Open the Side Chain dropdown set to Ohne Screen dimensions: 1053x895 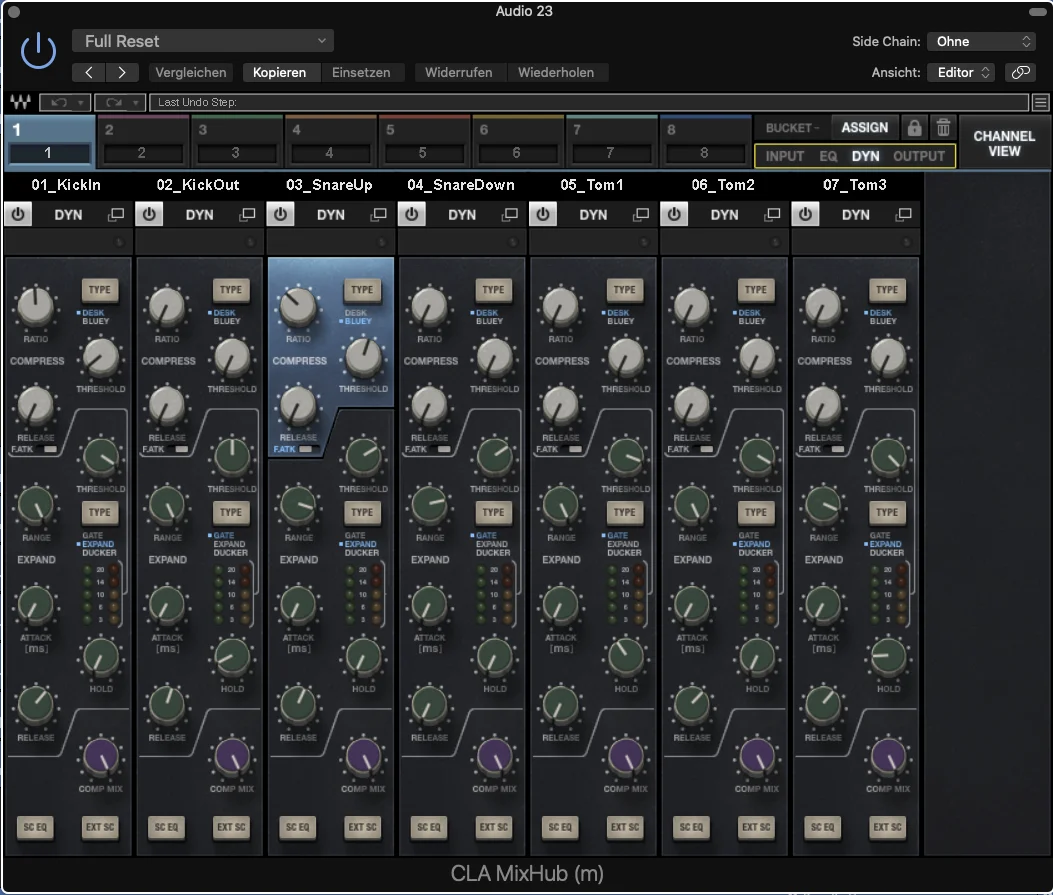(x=982, y=42)
